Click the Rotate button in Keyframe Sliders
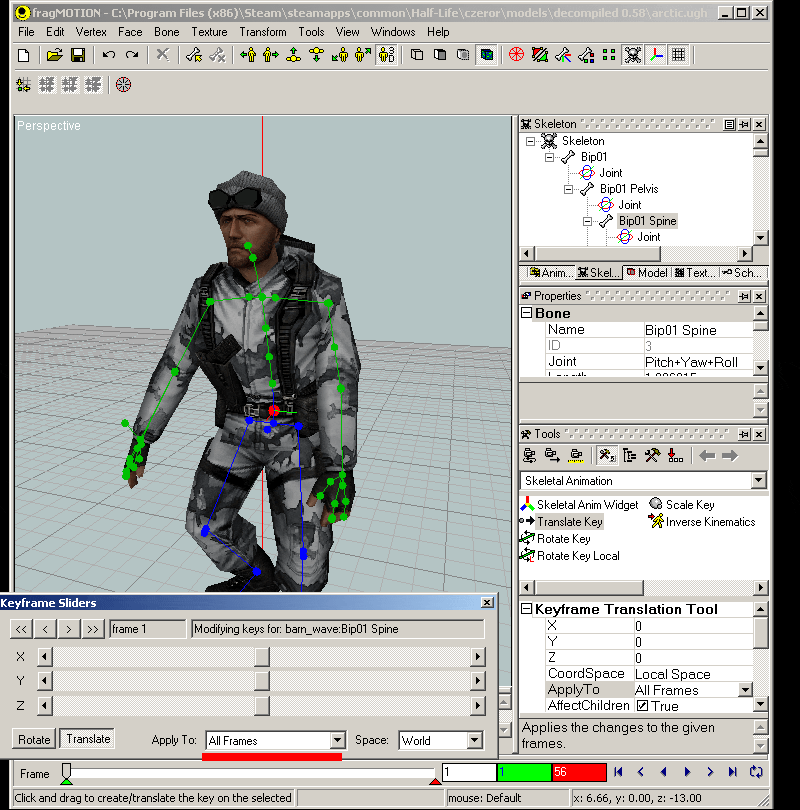Image resolution: width=800 pixels, height=810 pixels. pyautogui.click(x=34, y=740)
